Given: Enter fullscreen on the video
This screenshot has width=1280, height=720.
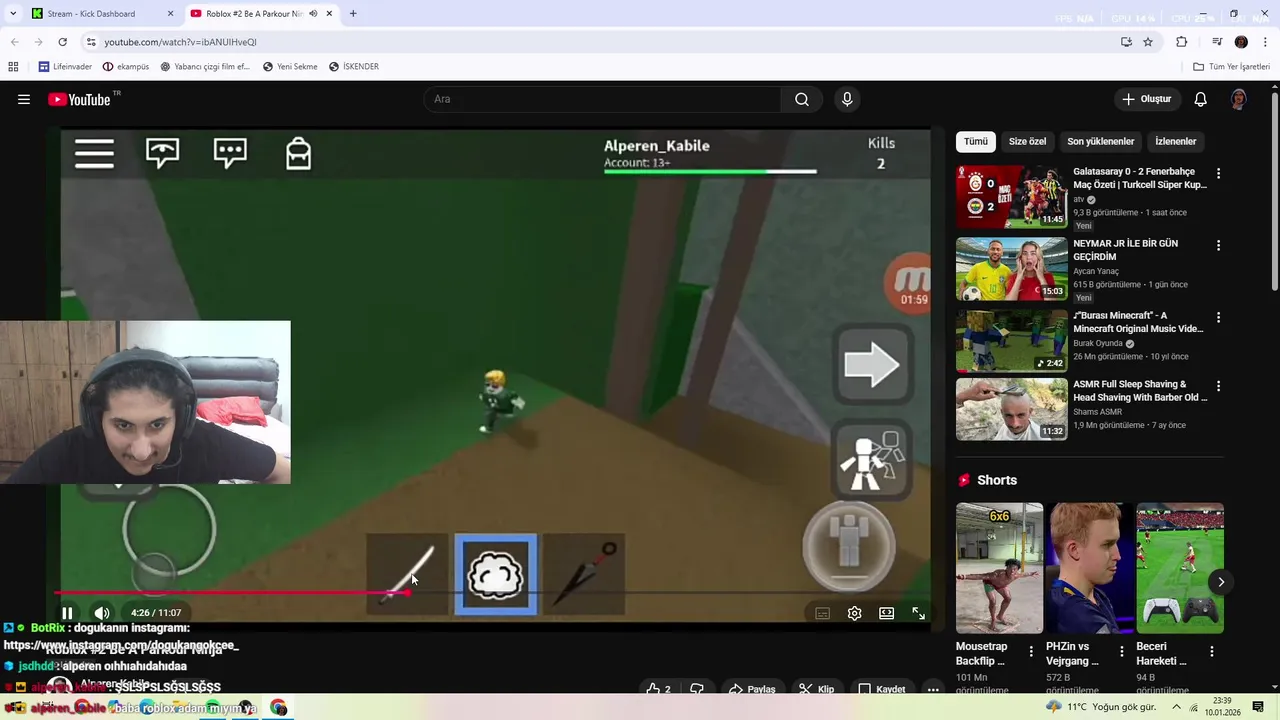Looking at the screenshot, I should click(918, 613).
